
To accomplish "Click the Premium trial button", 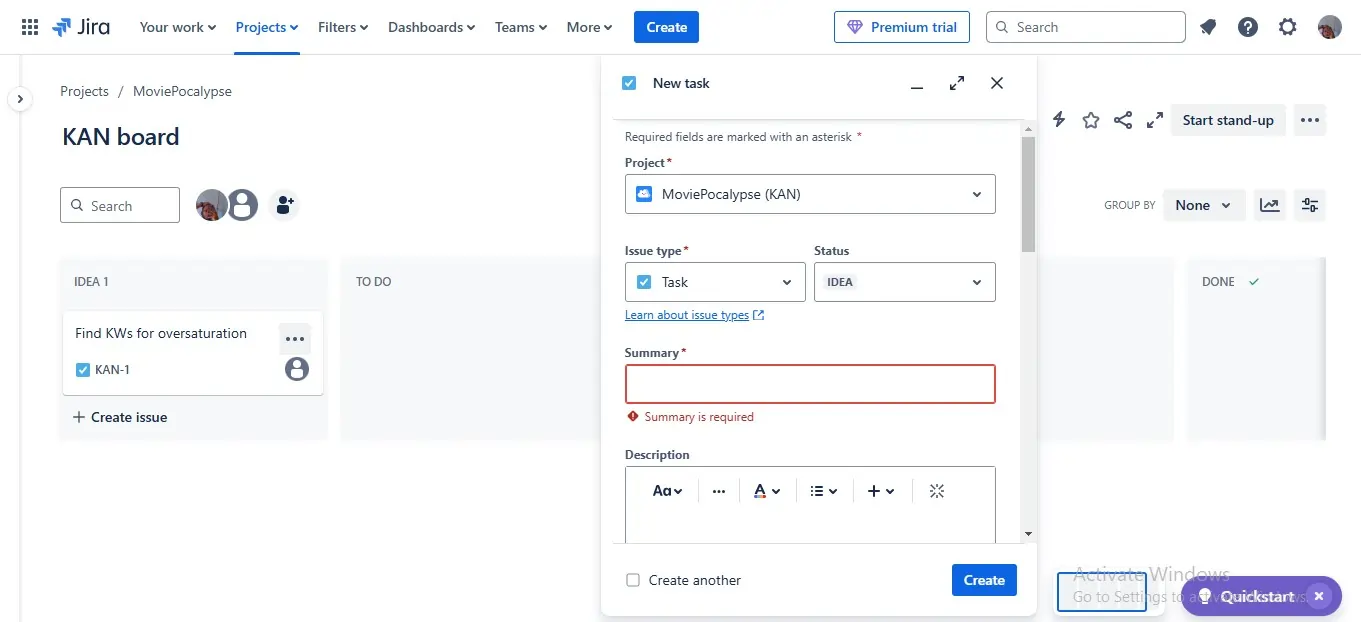I will pyautogui.click(x=902, y=27).
